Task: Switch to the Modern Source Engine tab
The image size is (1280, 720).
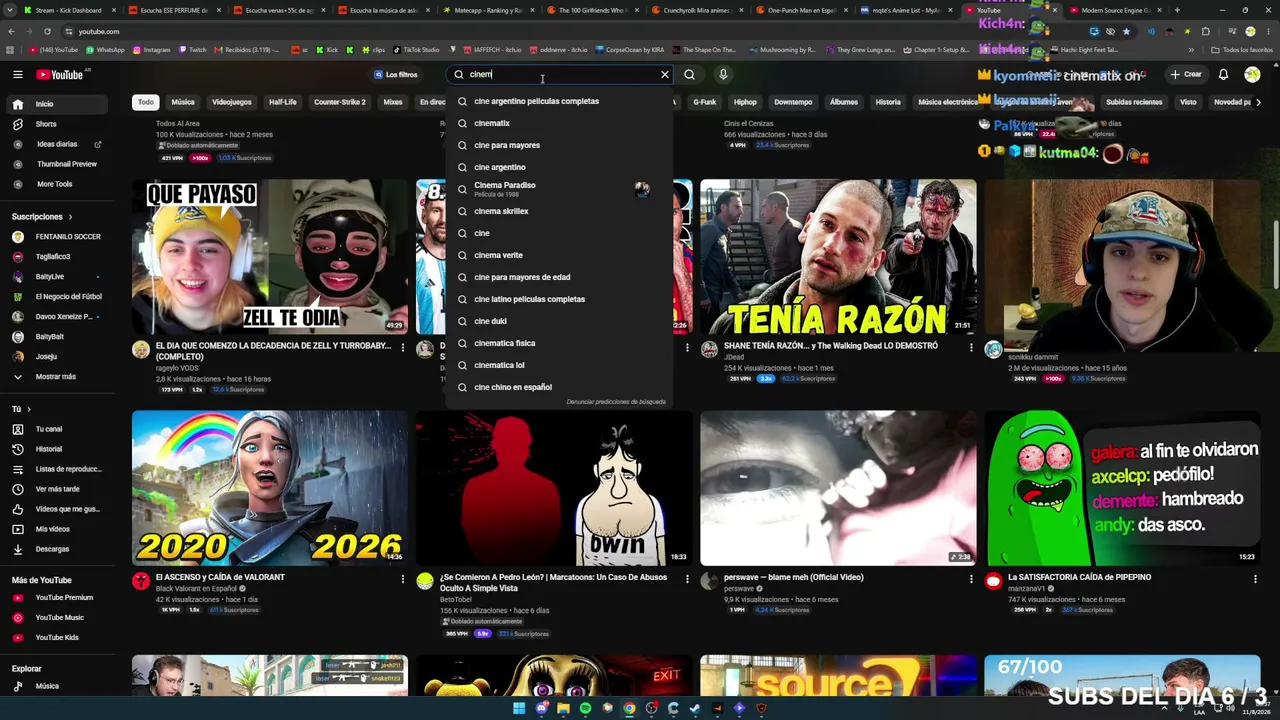Action: tap(1114, 10)
